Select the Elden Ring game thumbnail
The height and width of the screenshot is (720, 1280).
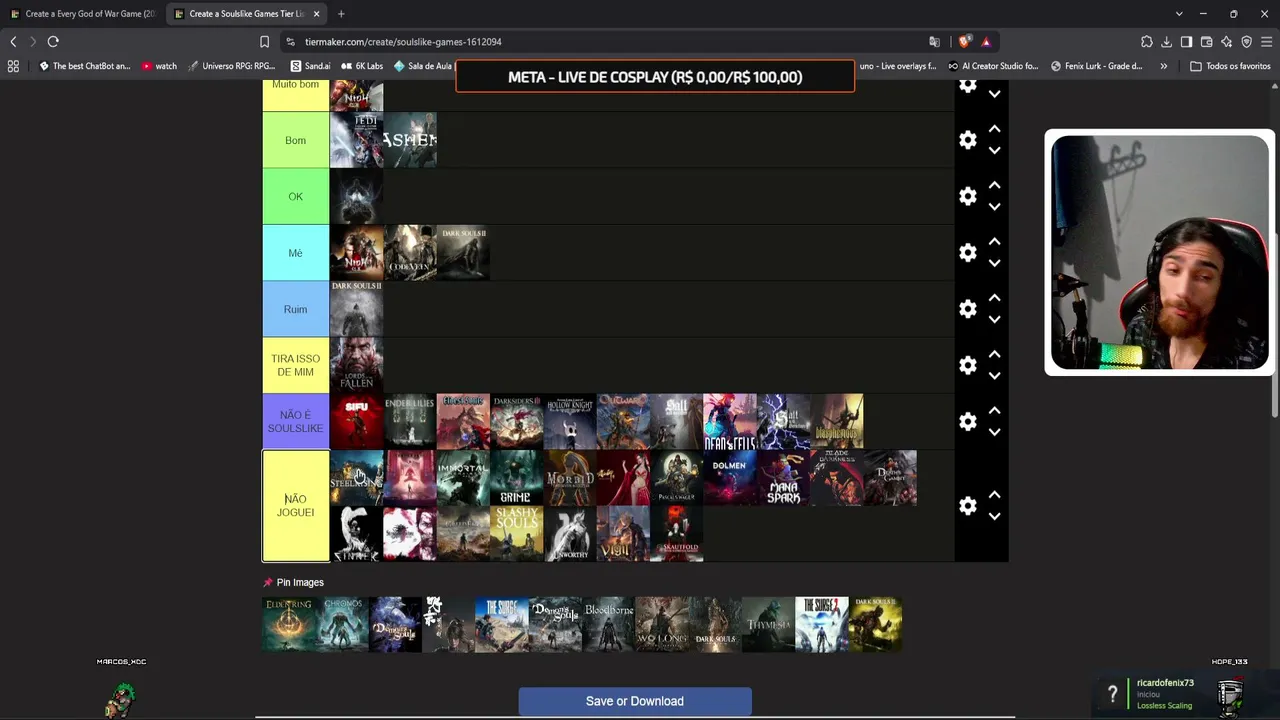pyautogui.click(x=289, y=625)
